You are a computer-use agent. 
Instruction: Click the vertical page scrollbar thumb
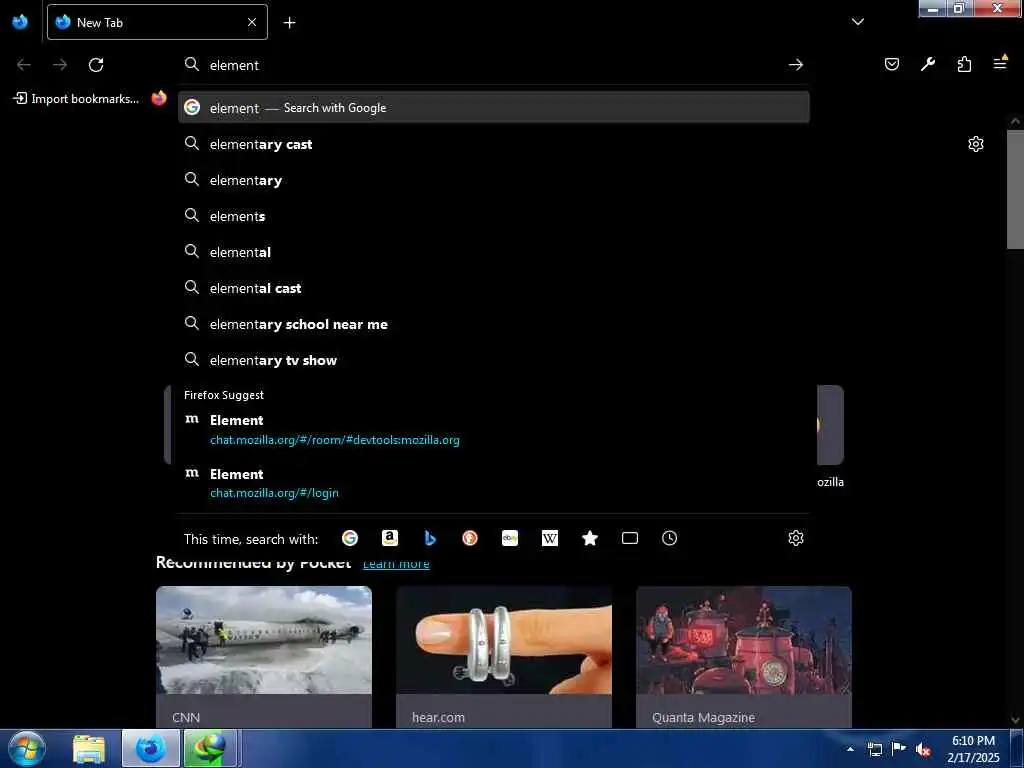pyautogui.click(x=1015, y=189)
